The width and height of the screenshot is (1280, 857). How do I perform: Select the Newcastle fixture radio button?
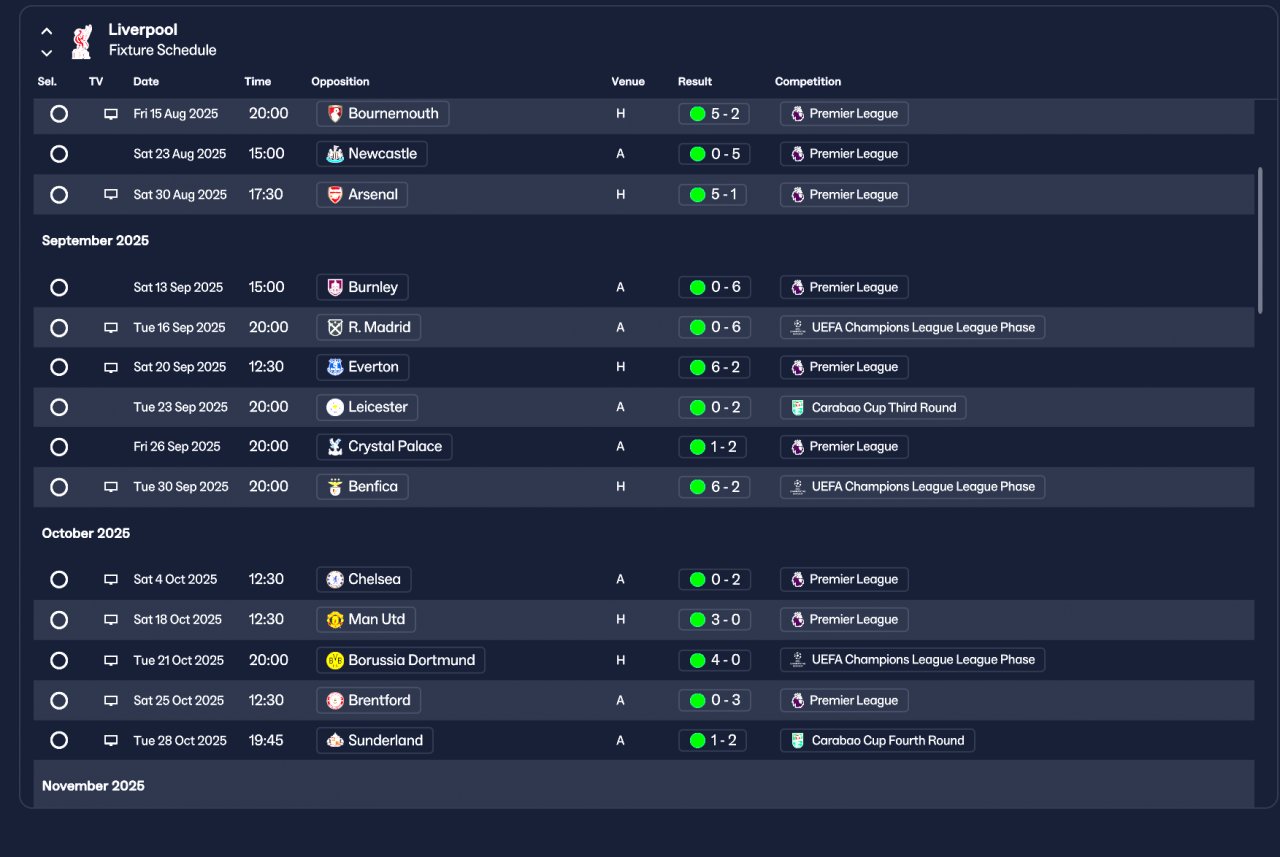(x=59, y=154)
